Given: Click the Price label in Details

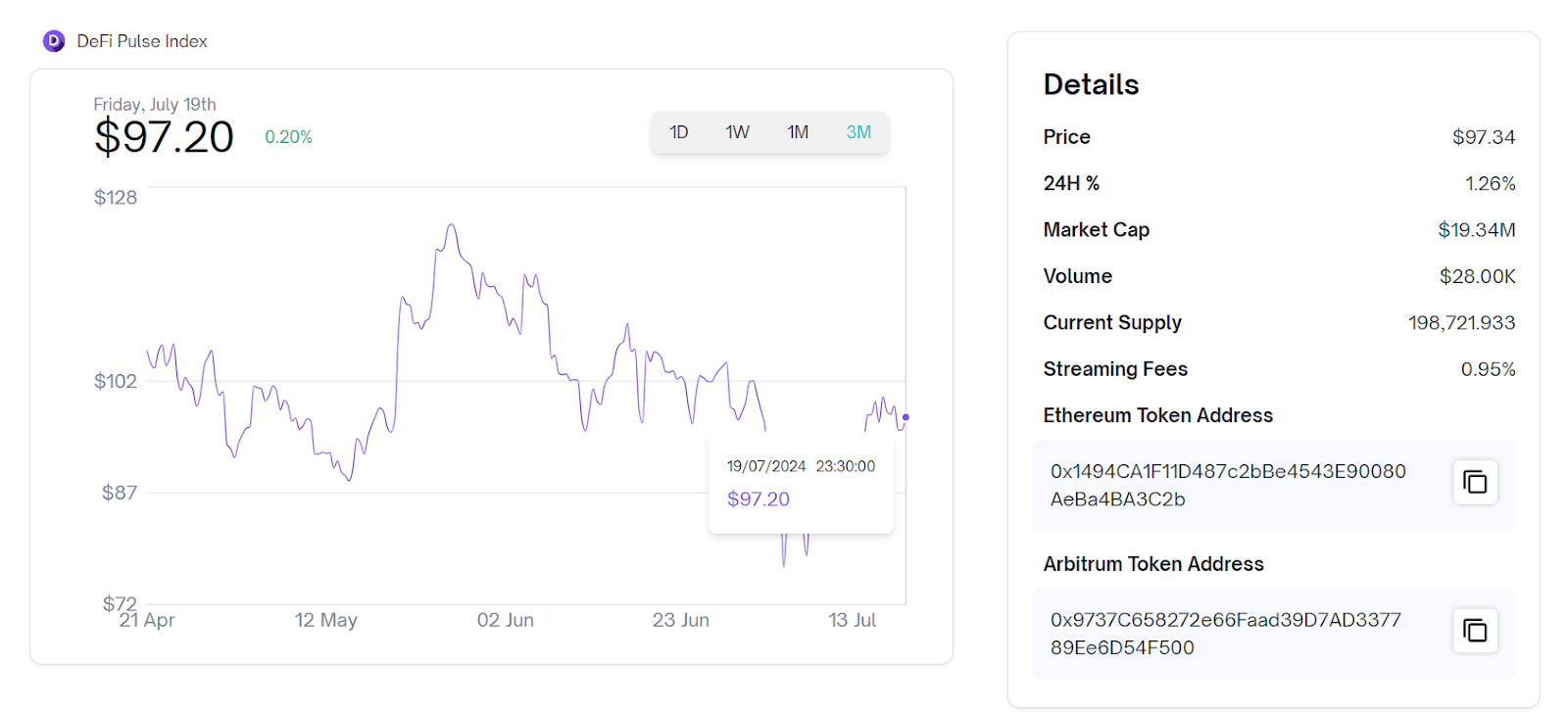Looking at the screenshot, I should coord(1067,137).
